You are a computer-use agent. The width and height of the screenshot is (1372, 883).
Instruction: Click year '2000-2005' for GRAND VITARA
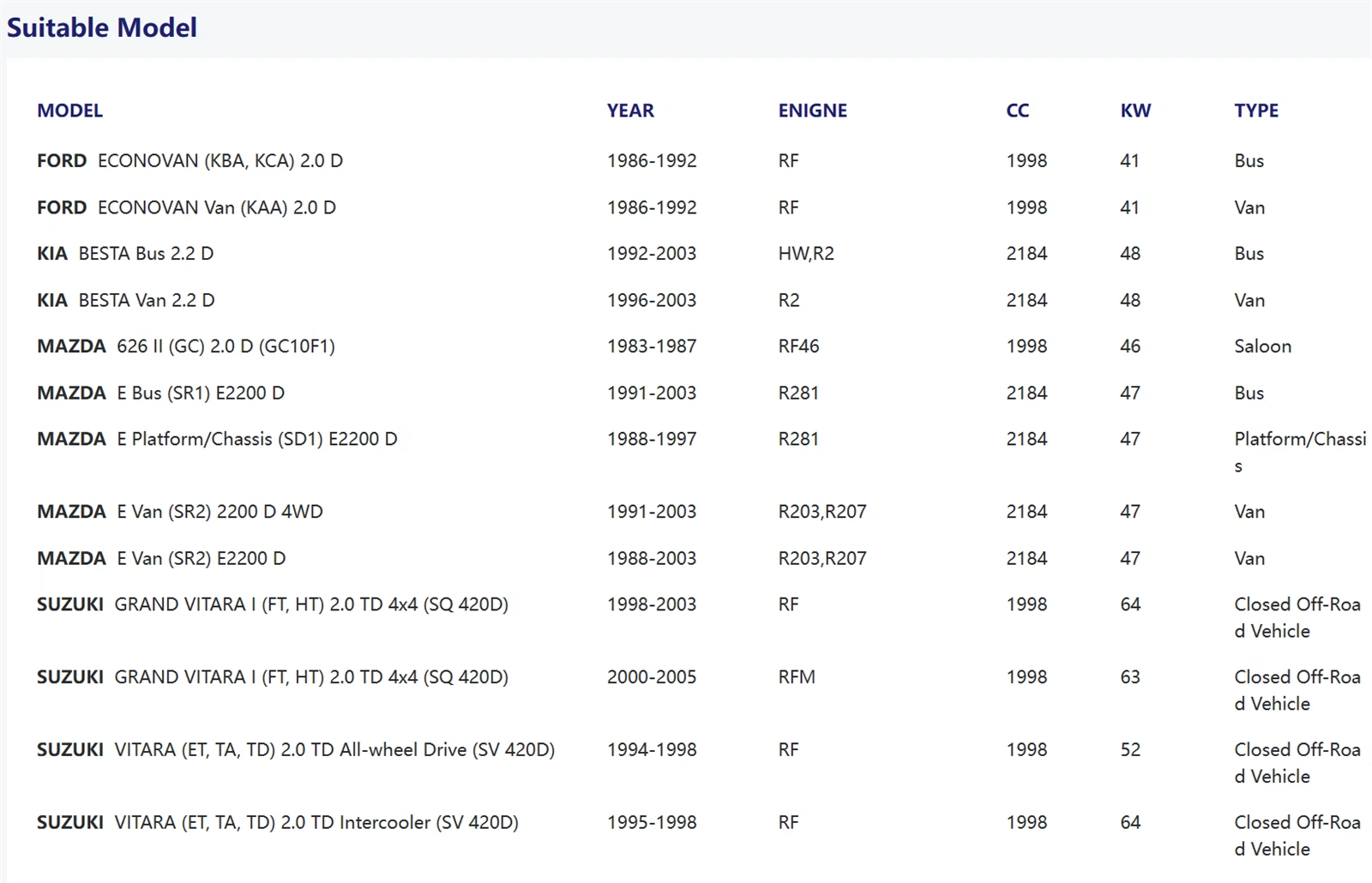click(x=652, y=677)
